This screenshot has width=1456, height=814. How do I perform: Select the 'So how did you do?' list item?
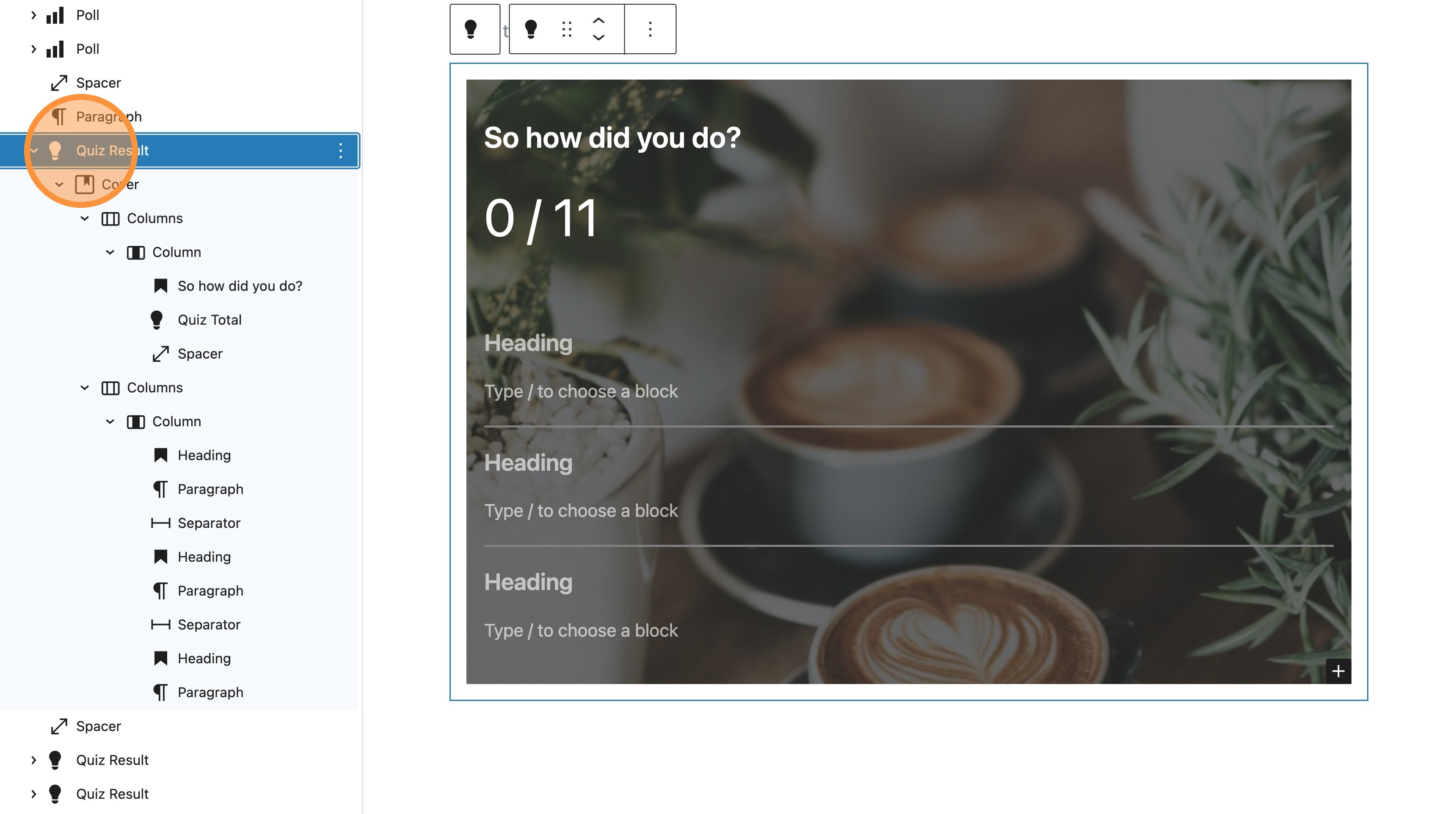(240, 286)
